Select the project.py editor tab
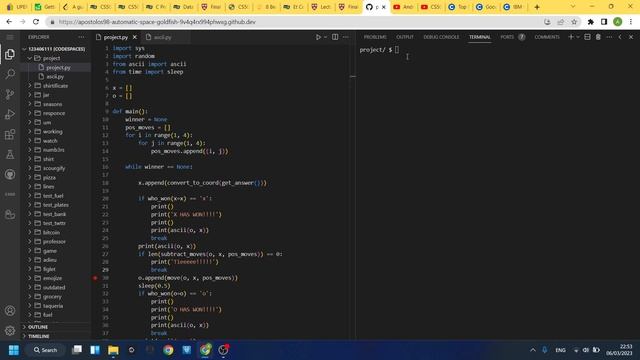The height and width of the screenshot is (360, 640). [x=116, y=37]
